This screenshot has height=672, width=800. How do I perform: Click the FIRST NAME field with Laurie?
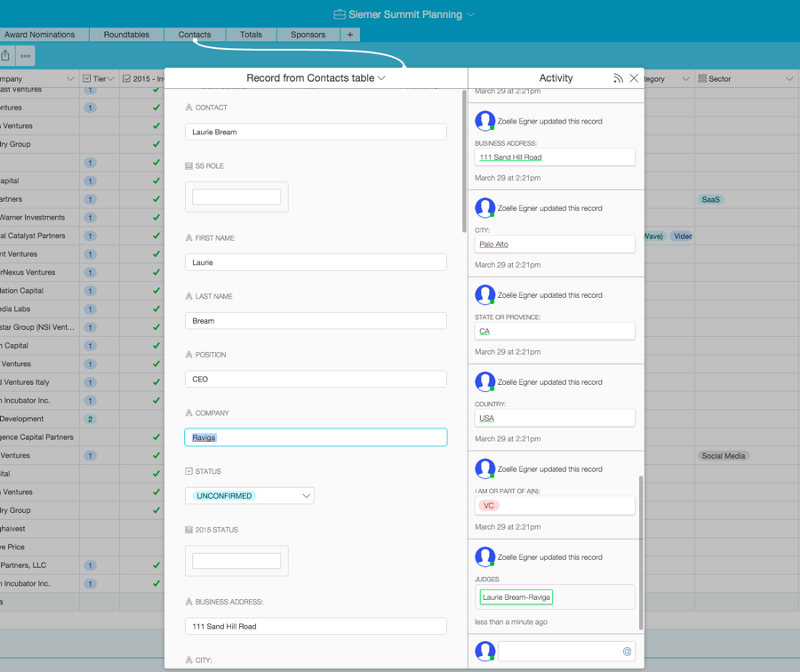(x=316, y=262)
